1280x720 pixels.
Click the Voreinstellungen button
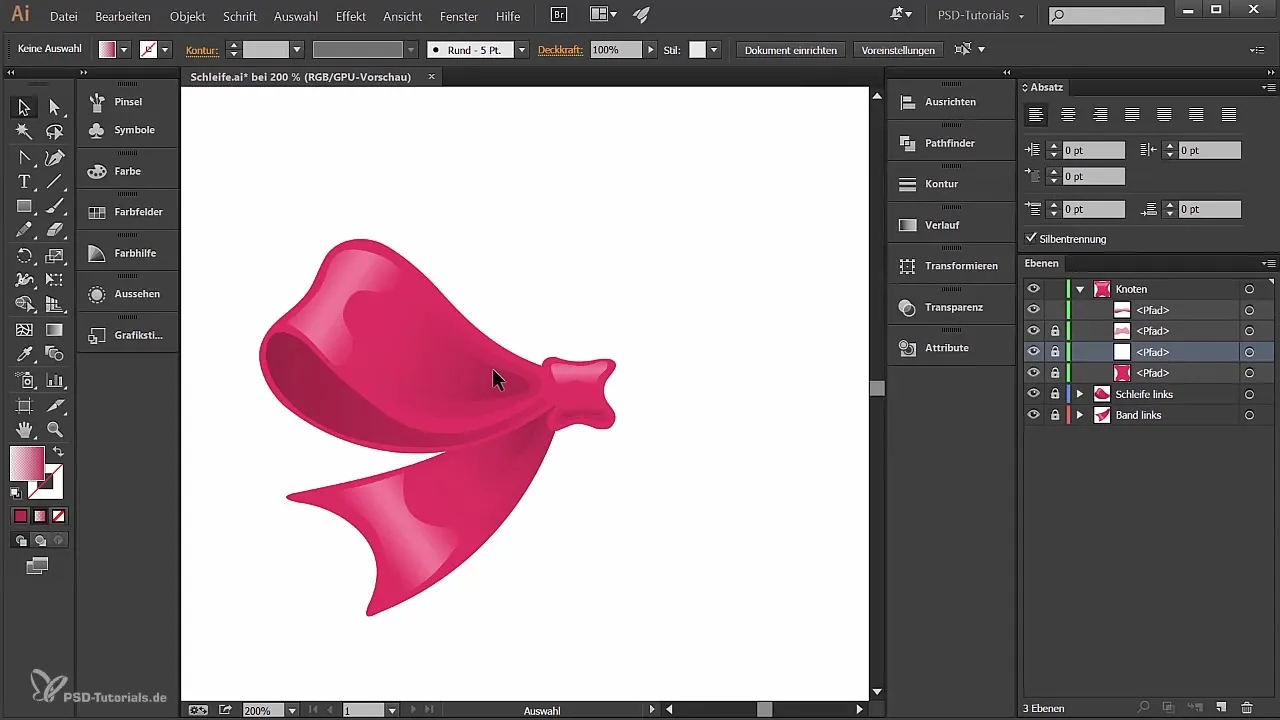point(898,49)
